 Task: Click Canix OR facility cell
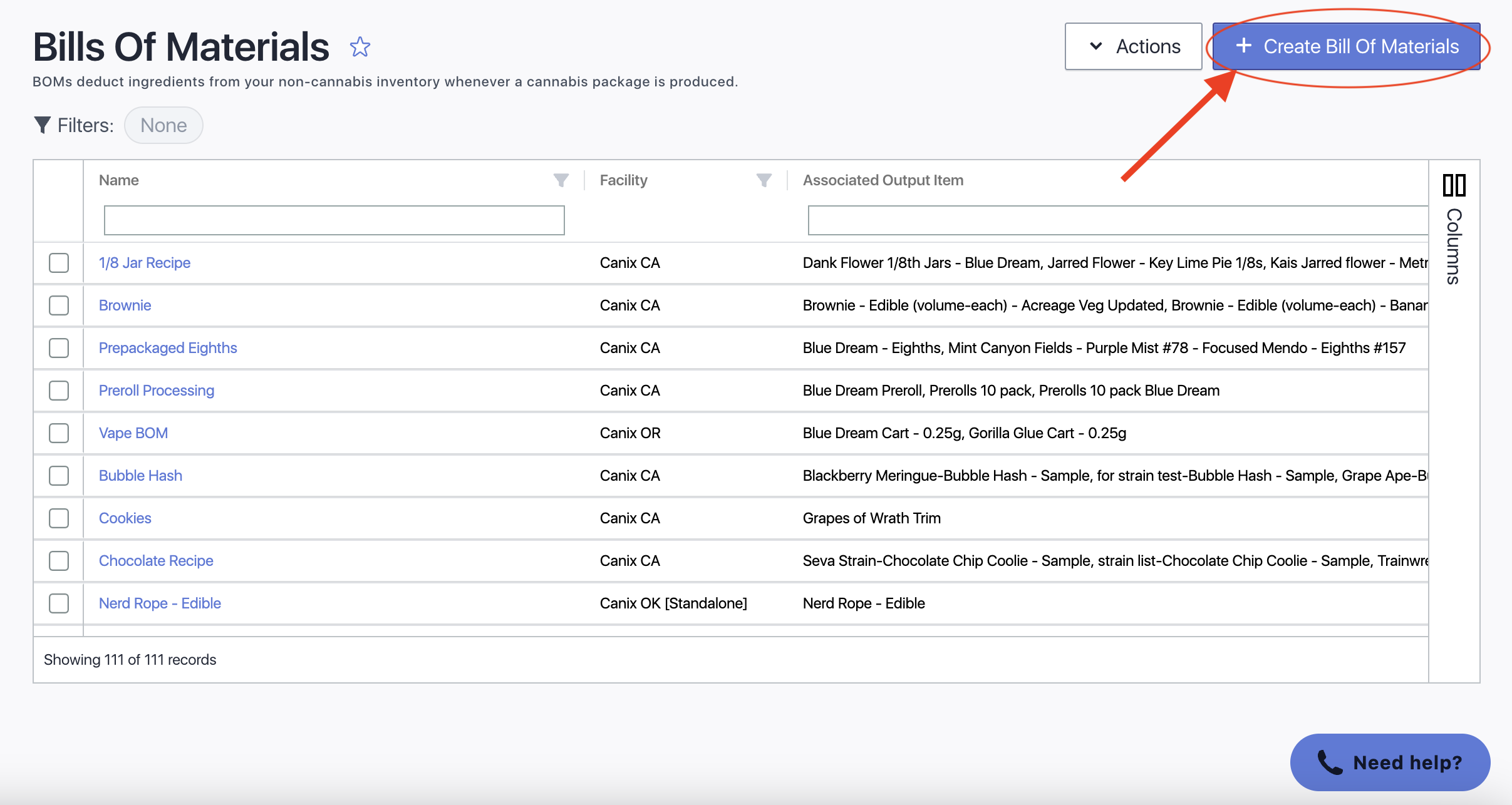click(x=630, y=433)
